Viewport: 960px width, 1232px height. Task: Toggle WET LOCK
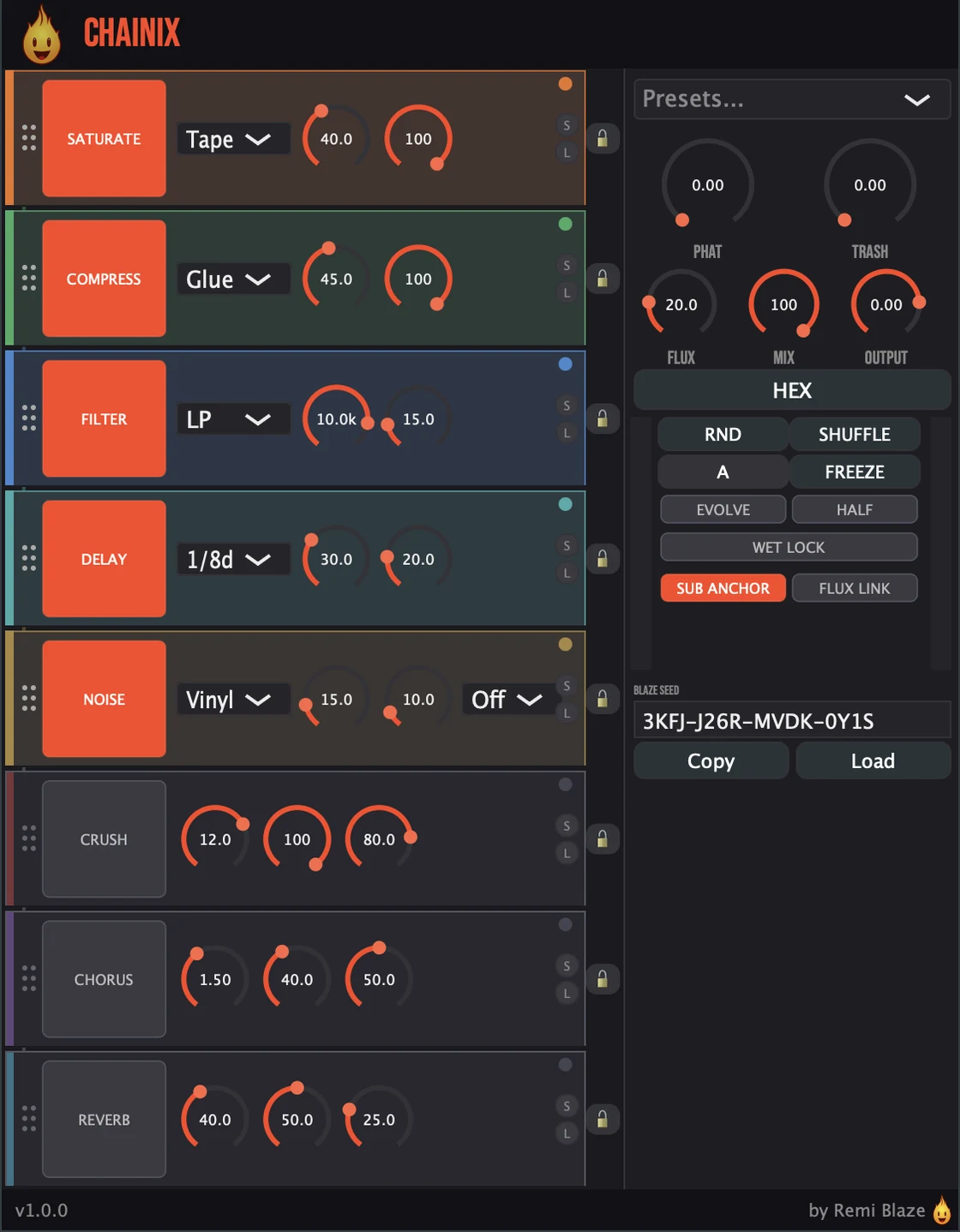click(x=789, y=547)
